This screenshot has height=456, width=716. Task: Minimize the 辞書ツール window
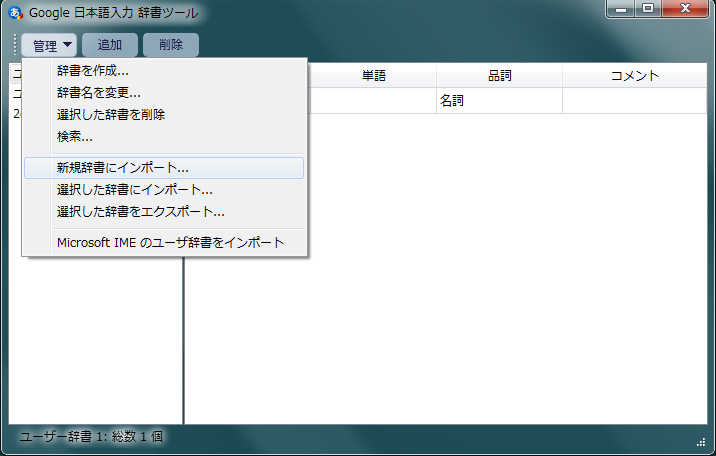click(621, 8)
